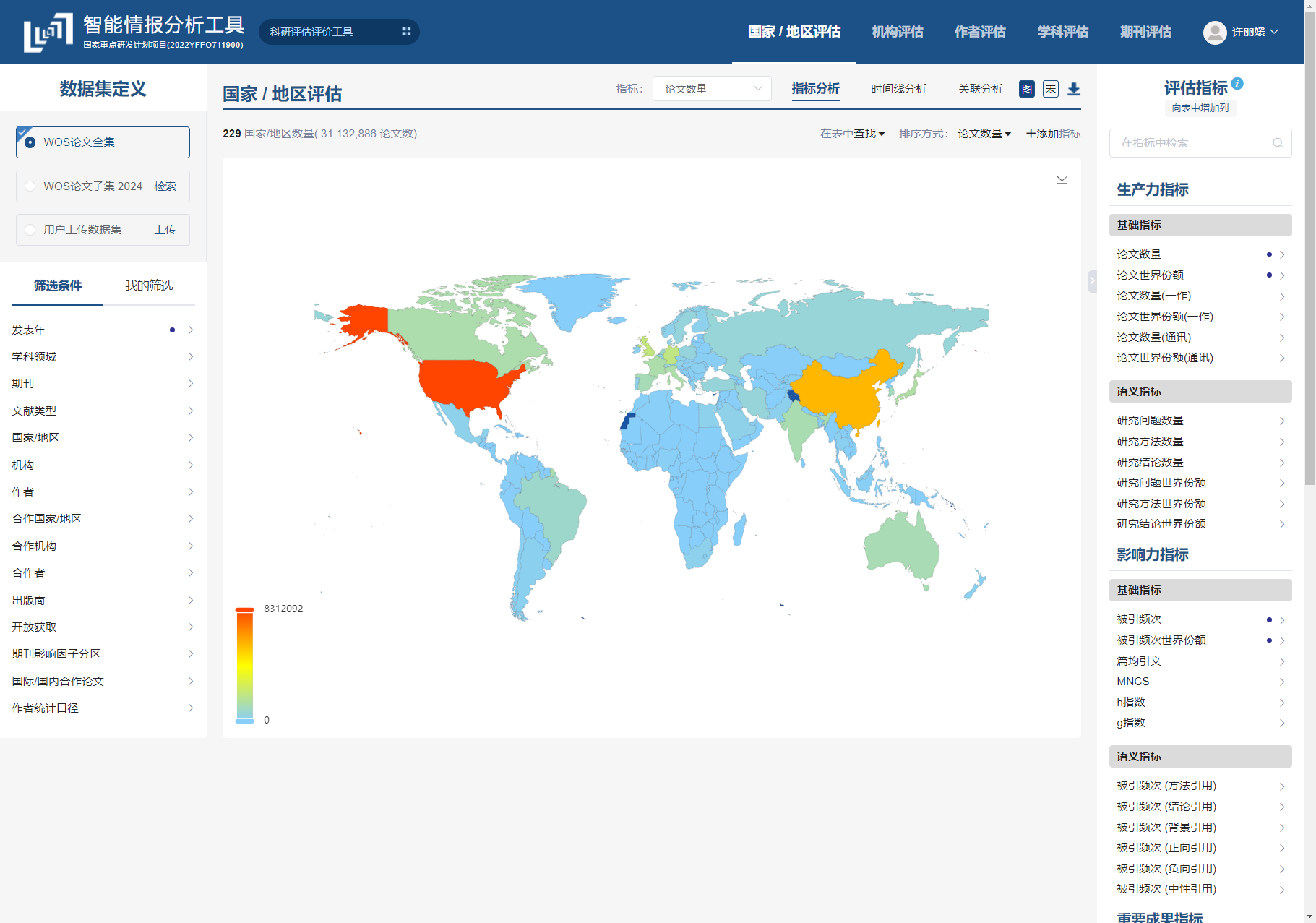Click the info icon beside 评估指标
Image resolution: width=1316 pixels, height=923 pixels.
tap(1237, 83)
